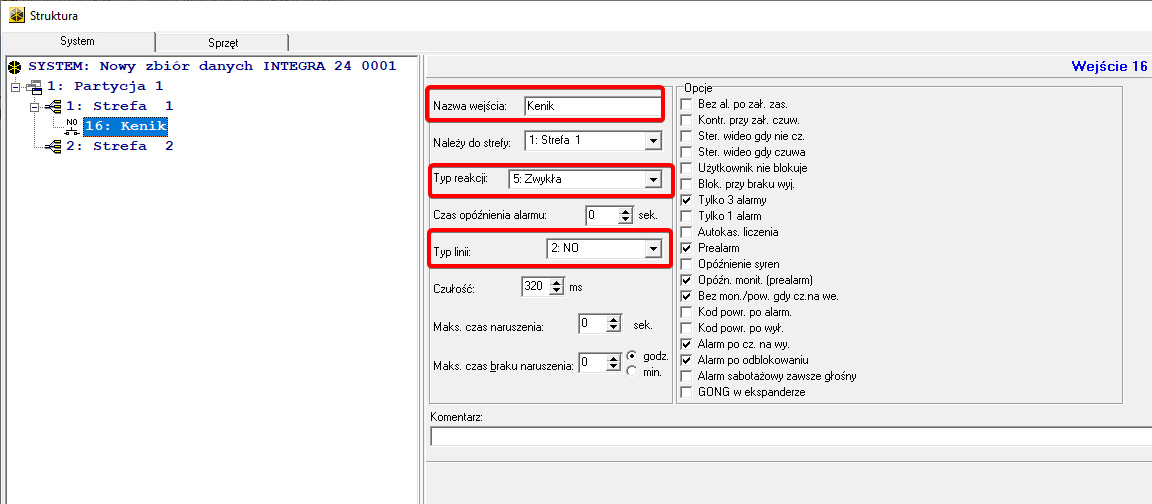Switch to the System tab
The width and height of the screenshot is (1152, 504).
coord(77,42)
